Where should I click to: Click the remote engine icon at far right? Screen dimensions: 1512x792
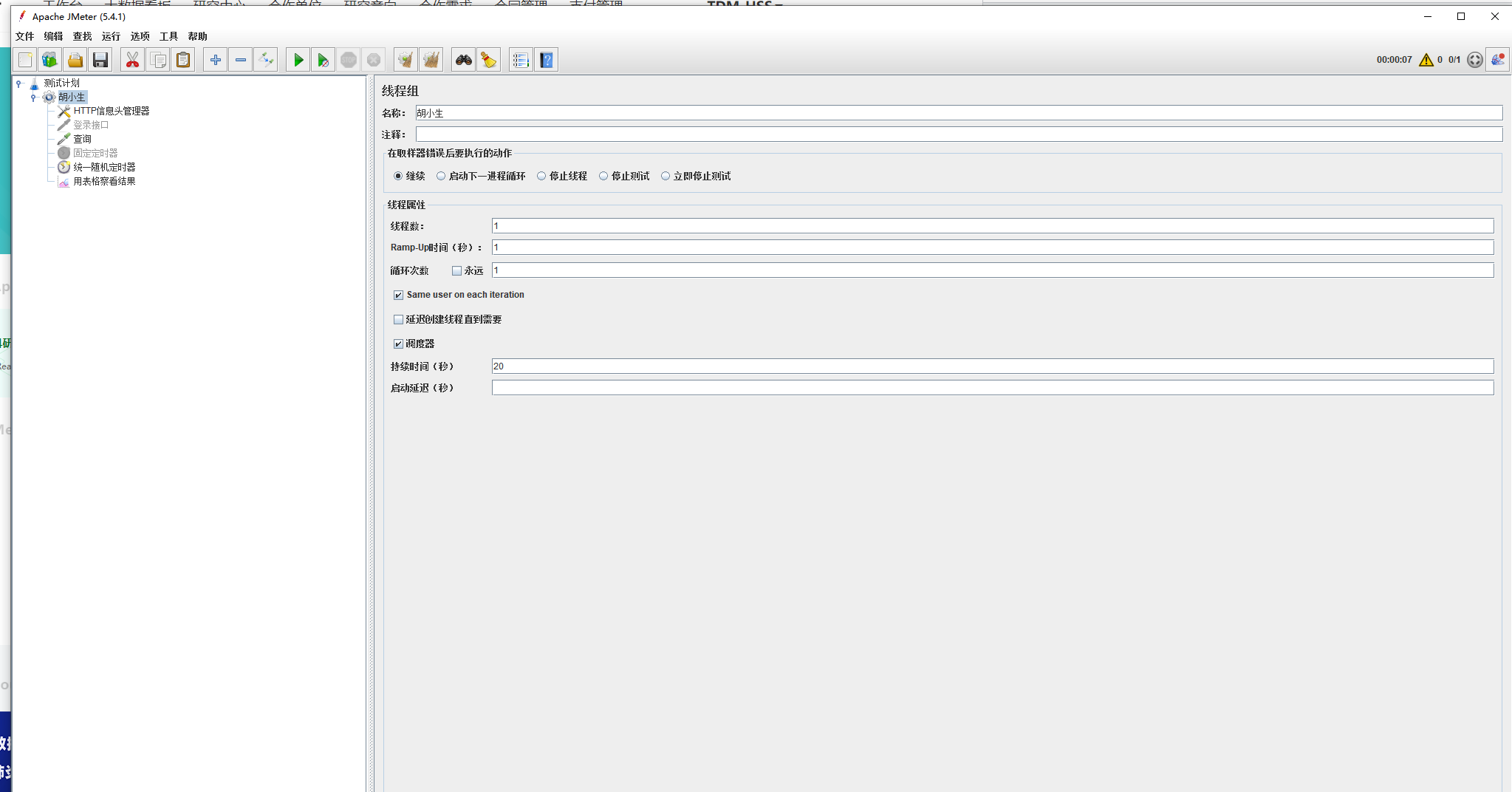pyautogui.click(x=1498, y=60)
